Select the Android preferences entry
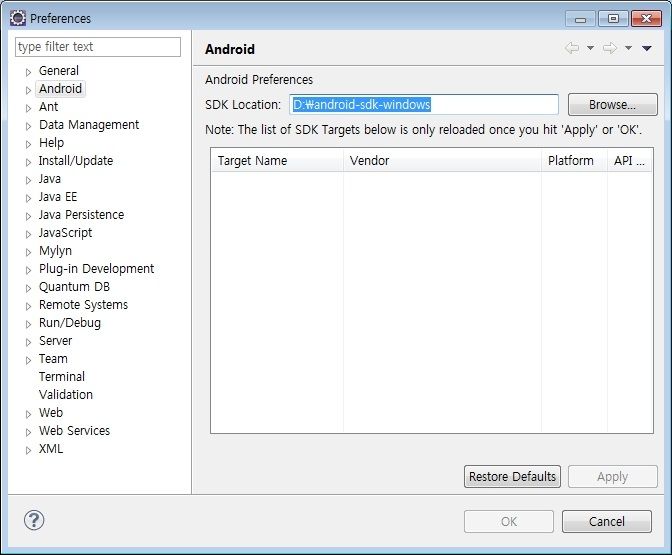 pos(60,89)
